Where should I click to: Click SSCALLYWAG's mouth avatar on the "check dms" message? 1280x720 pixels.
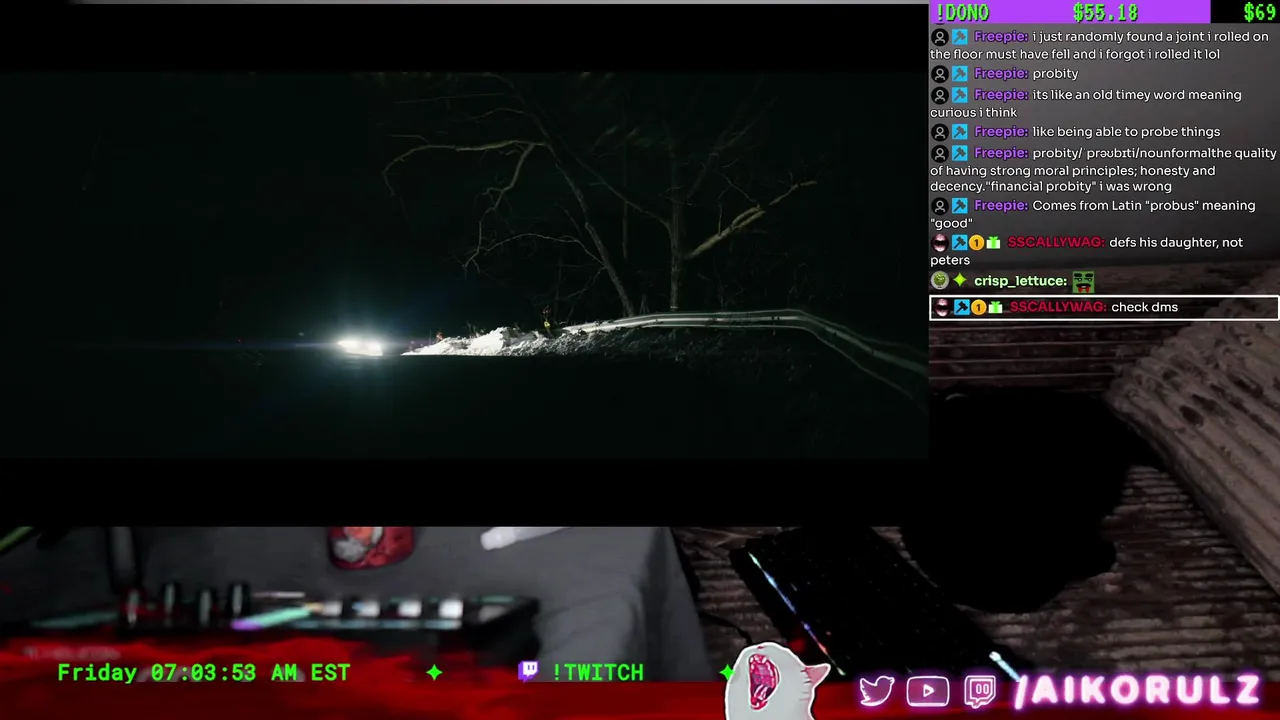pyautogui.click(x=941, y=307)
